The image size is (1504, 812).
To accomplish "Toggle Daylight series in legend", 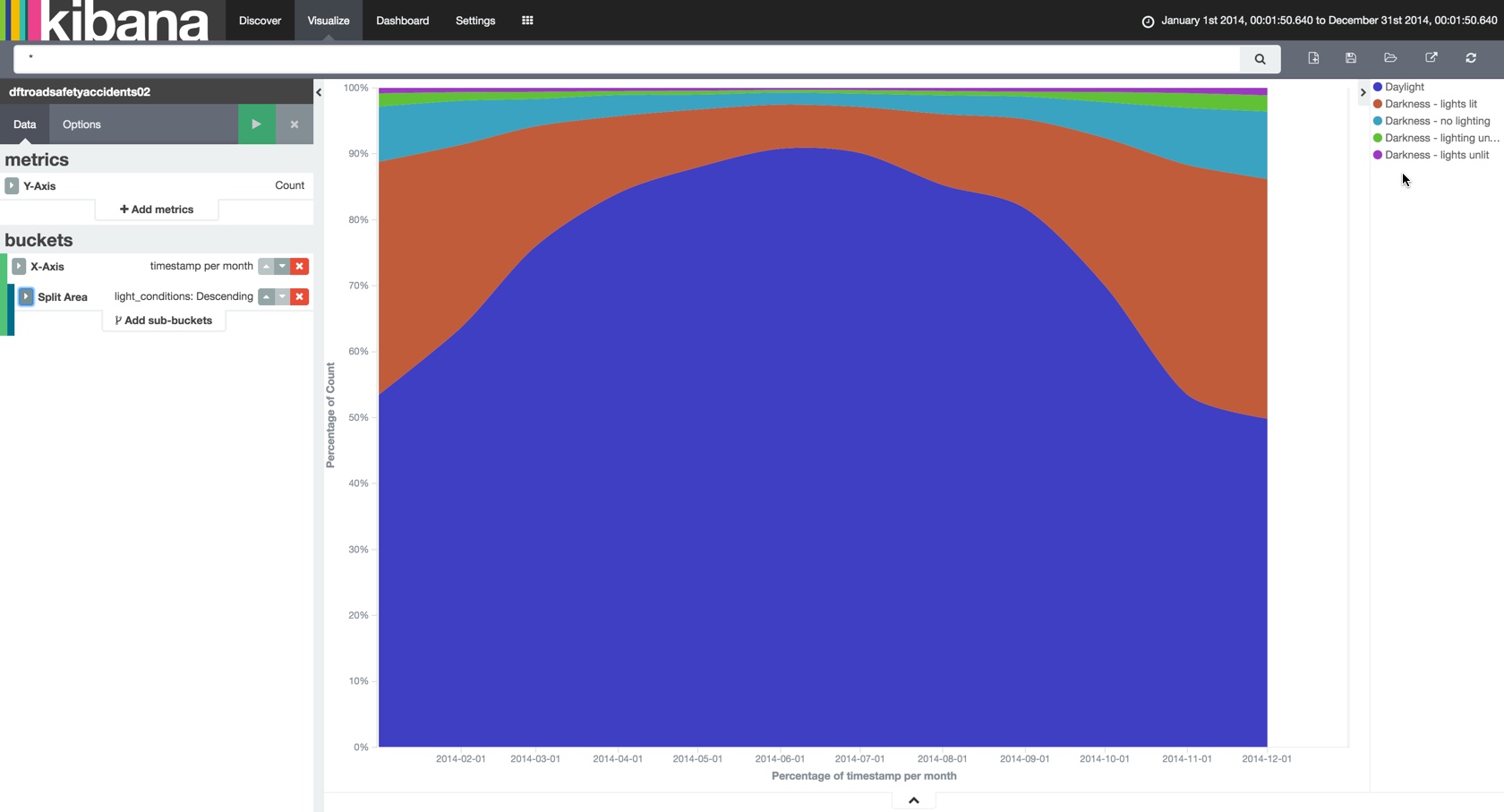I will tap(1404, 87).
